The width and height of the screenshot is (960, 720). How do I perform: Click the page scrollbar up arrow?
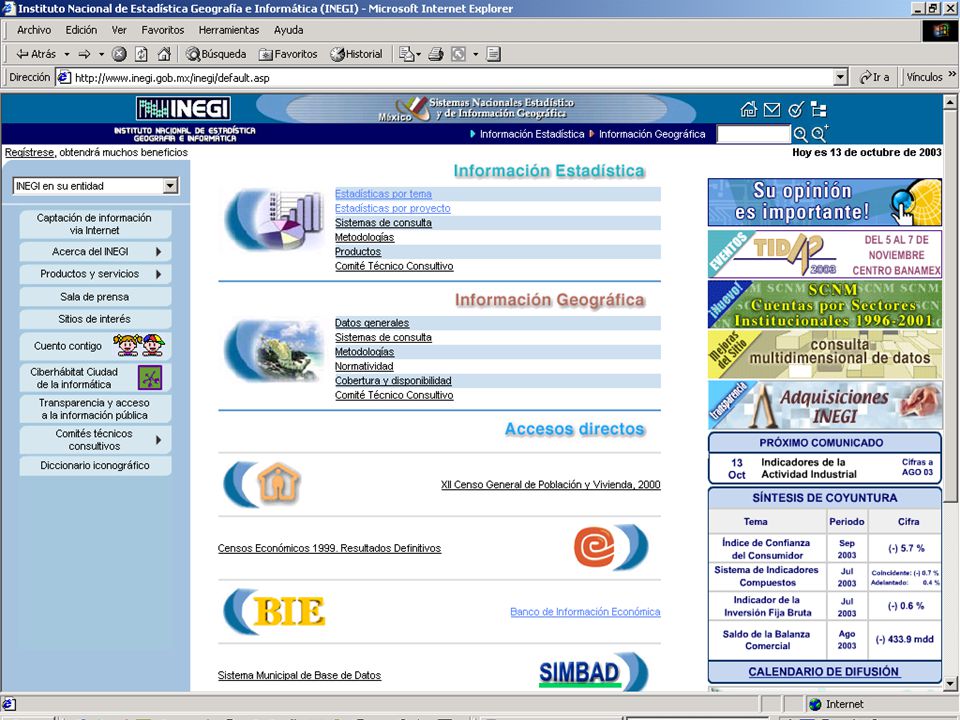click(950, 101)
